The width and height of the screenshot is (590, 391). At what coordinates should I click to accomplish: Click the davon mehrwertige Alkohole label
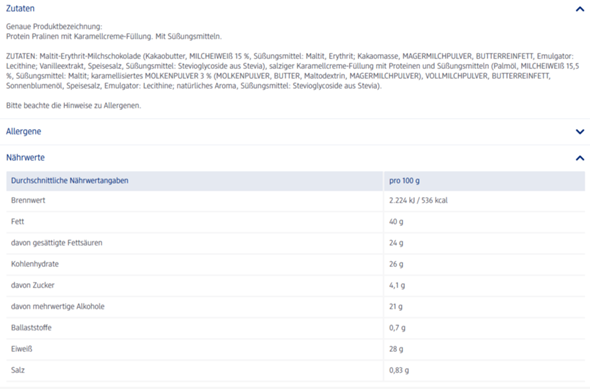point(58,306)
